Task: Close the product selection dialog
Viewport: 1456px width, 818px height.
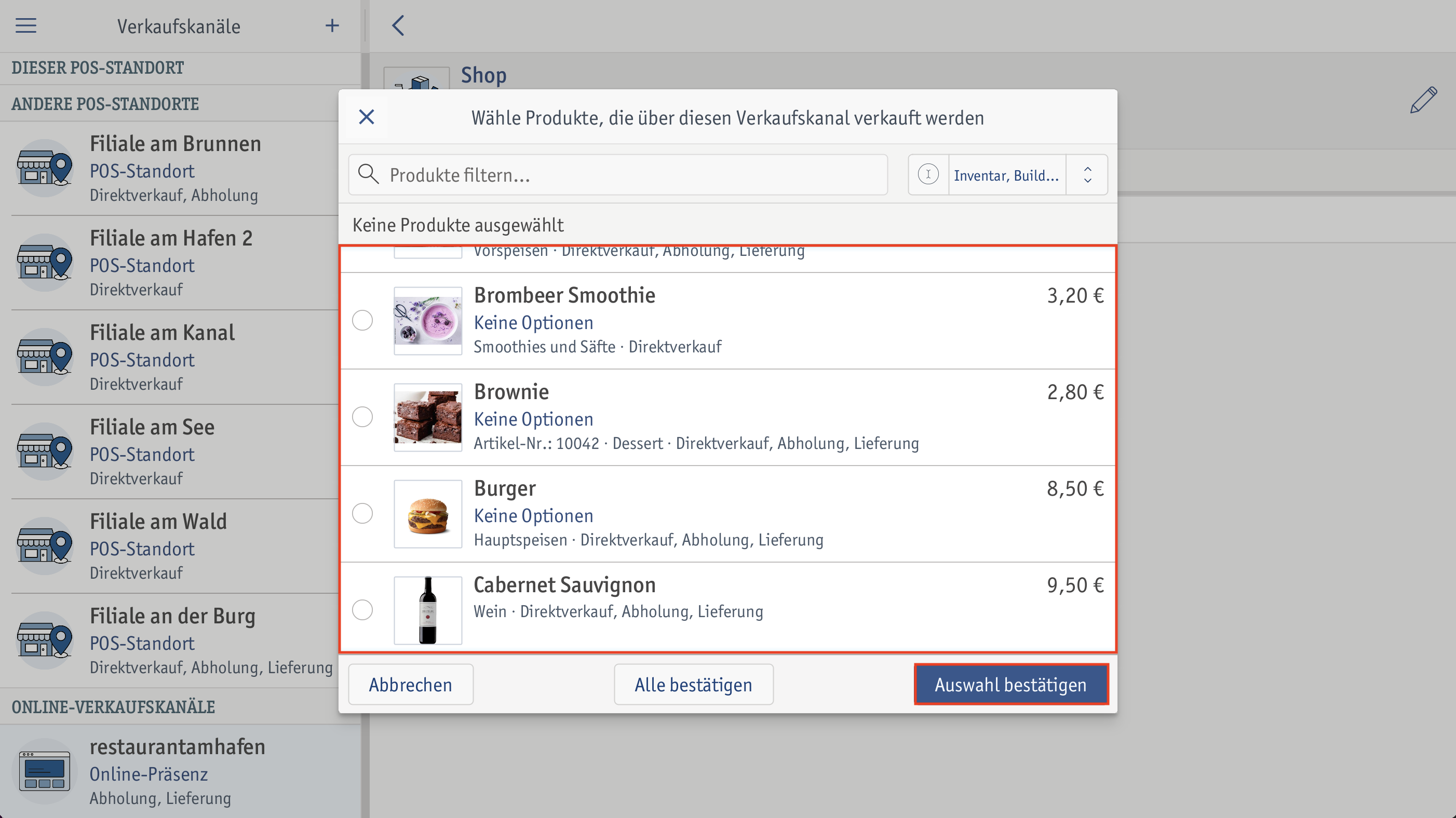Action: pos(366,117)
